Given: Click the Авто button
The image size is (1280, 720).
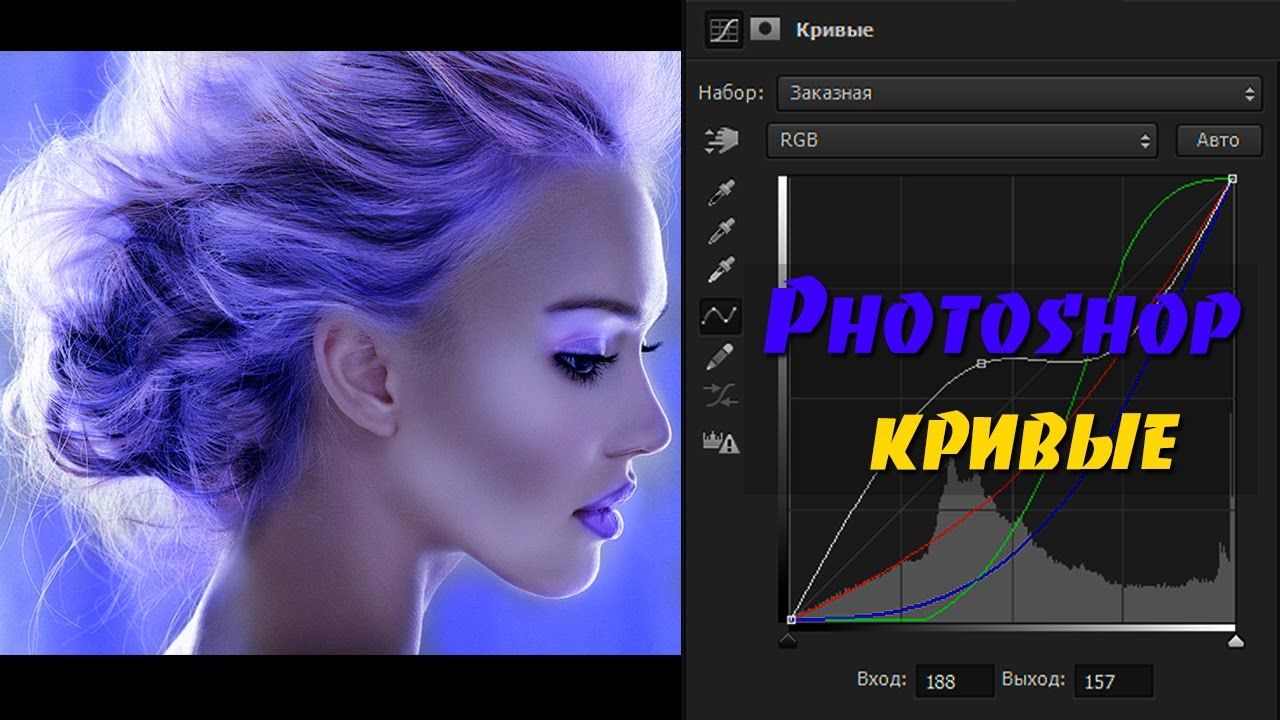Looking at the screenshot, I should [1217, 141].
